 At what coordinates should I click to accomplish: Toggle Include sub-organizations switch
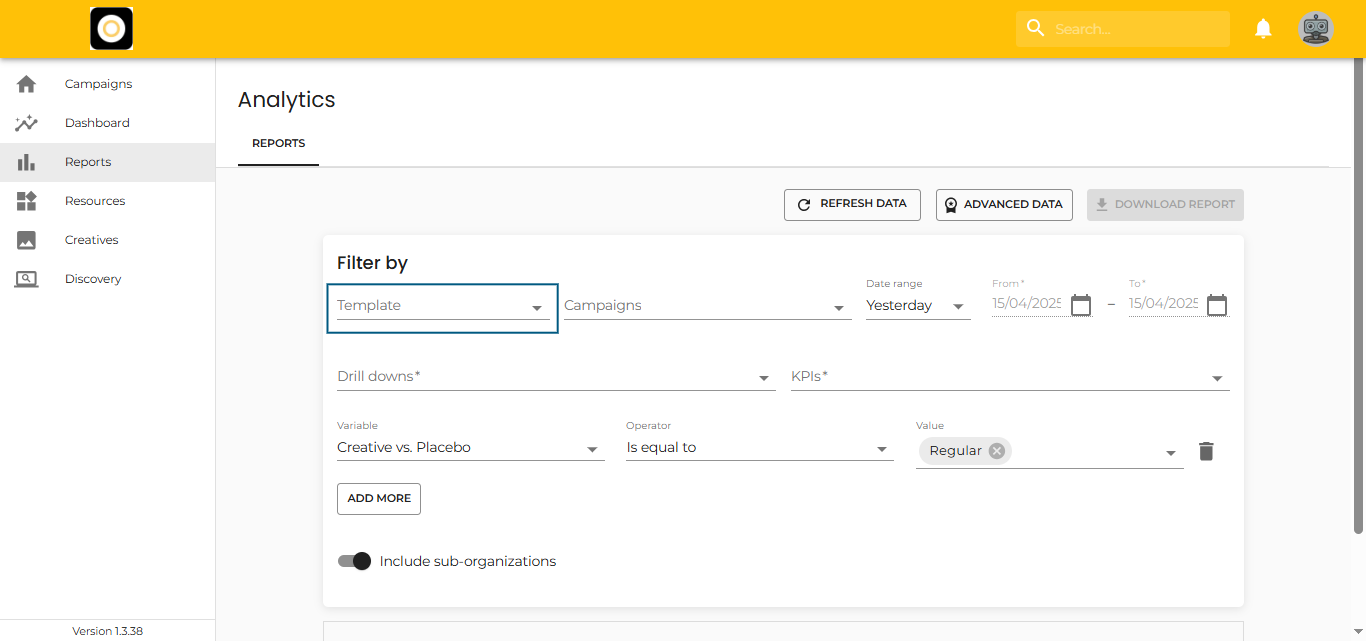(x=354, y=561)
